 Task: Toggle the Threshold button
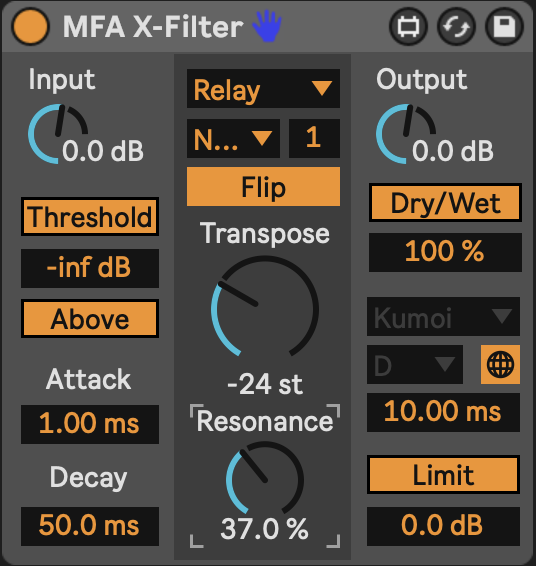click(x=90, y=217)
